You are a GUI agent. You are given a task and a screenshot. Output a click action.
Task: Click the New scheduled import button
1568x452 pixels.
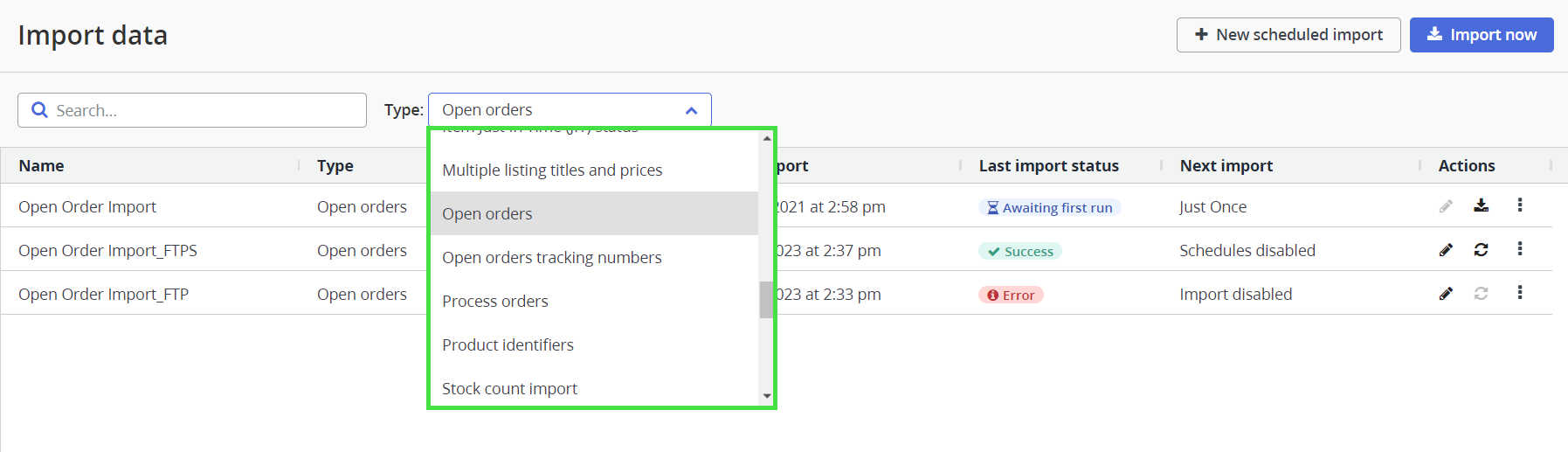[x=1288, y=35]
